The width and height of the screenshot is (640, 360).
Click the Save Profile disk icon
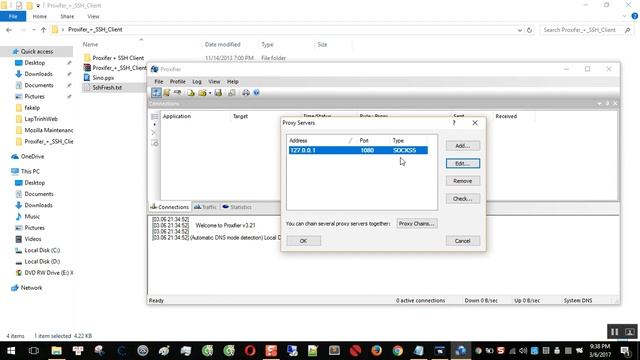point(218,93)
